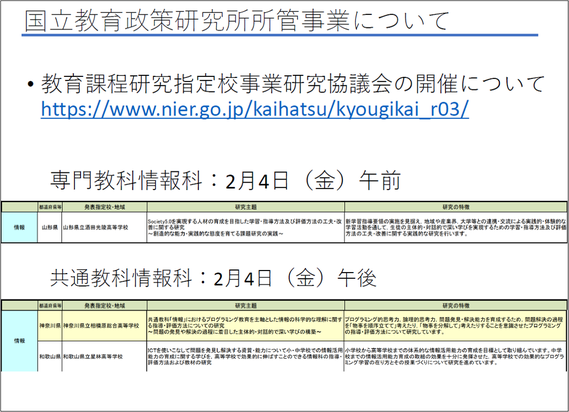This screenshot has width=569, height=412.
Task: Click the heading 共通教科情報科：2月4日（金）午後
Action: 213,278
